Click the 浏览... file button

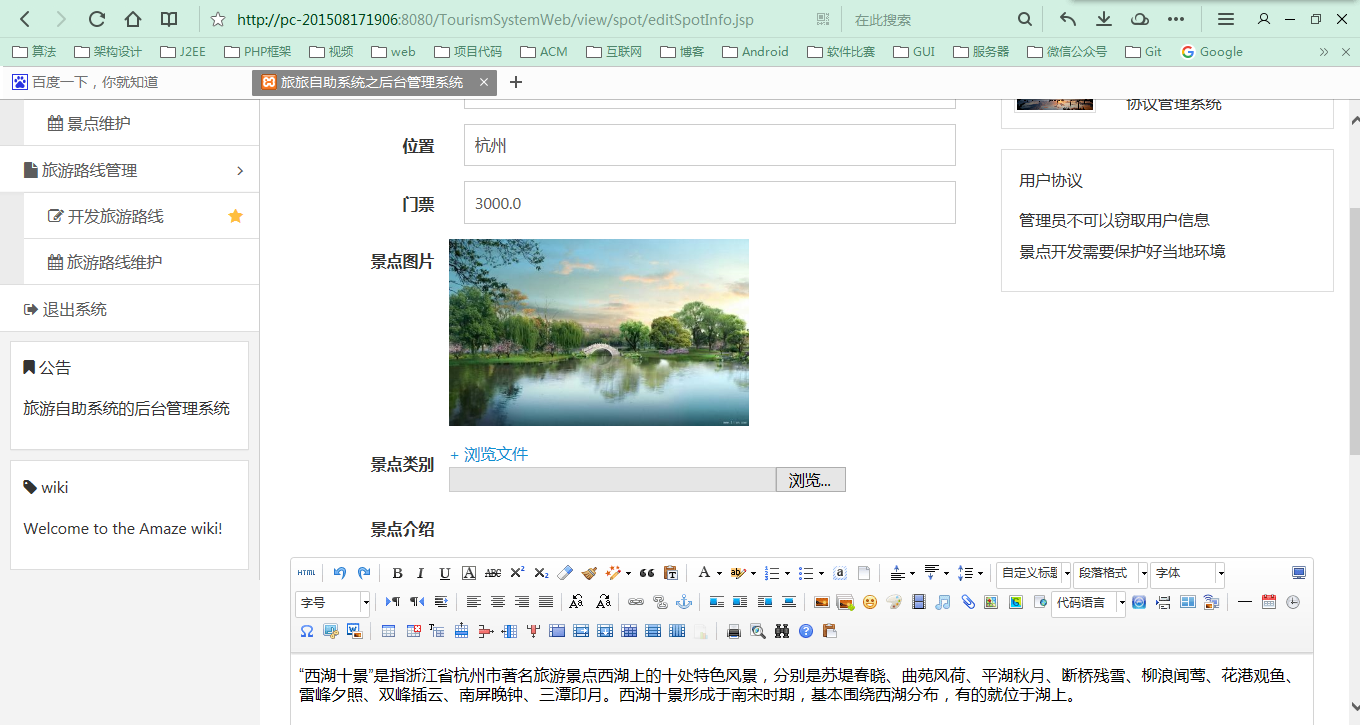point(810,480)
